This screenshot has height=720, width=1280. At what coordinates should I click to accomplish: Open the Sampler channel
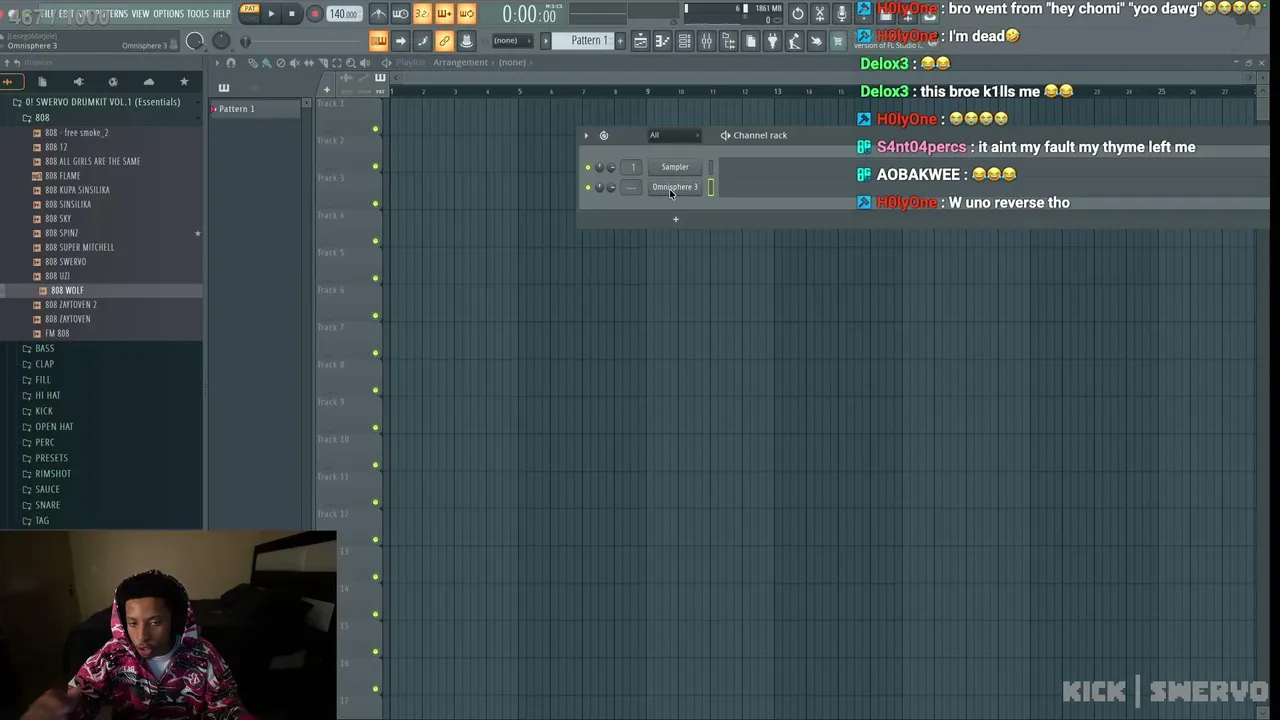click(675, 167)
